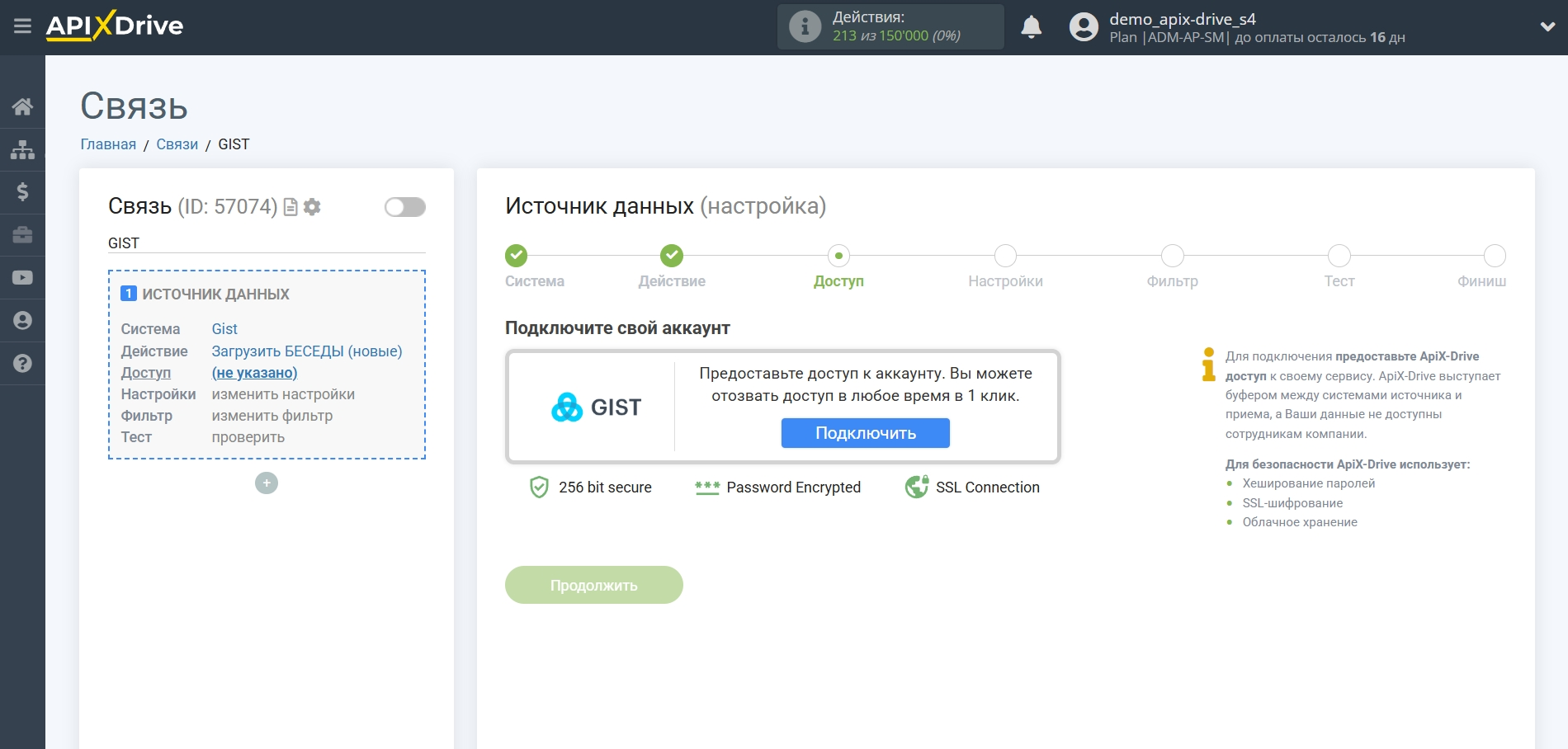Click the briefcase icon in the sidebar
The image size is (1568, 749).
click(x=22, y=234)
